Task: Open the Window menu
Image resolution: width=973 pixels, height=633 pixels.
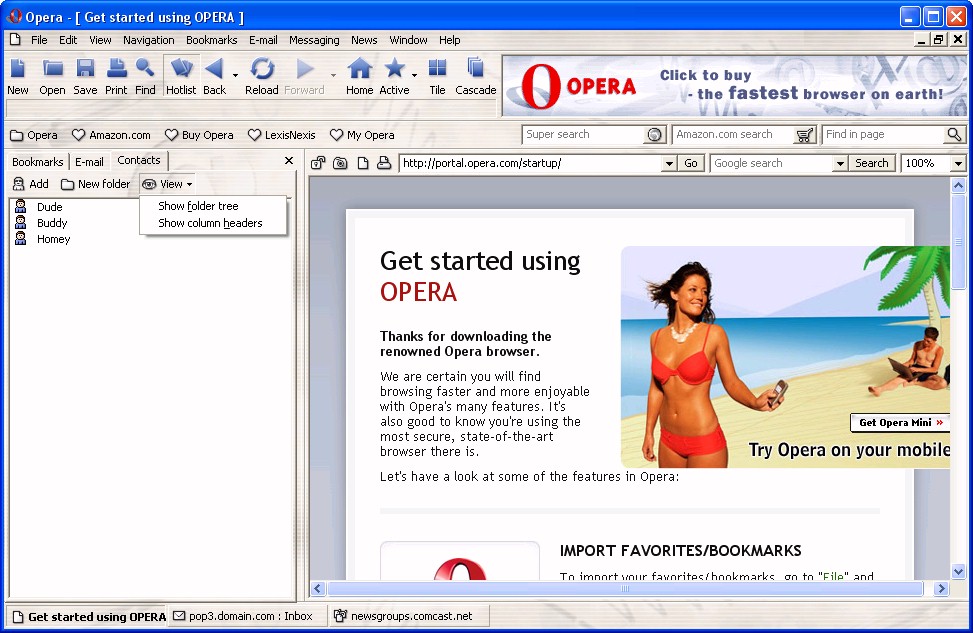Action: (x=408, y=40)
